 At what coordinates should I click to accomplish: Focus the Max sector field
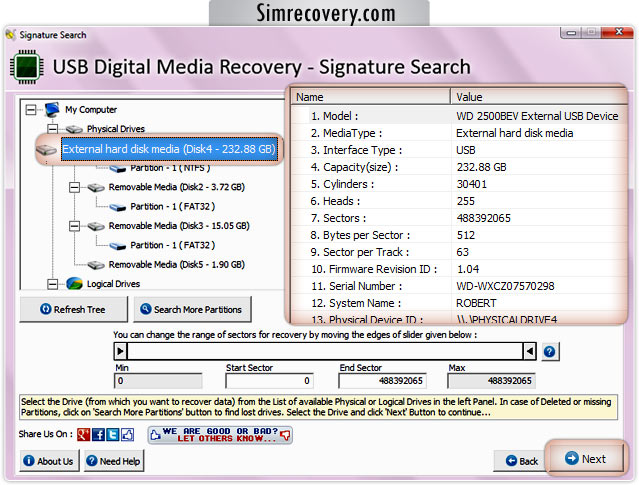491,381
